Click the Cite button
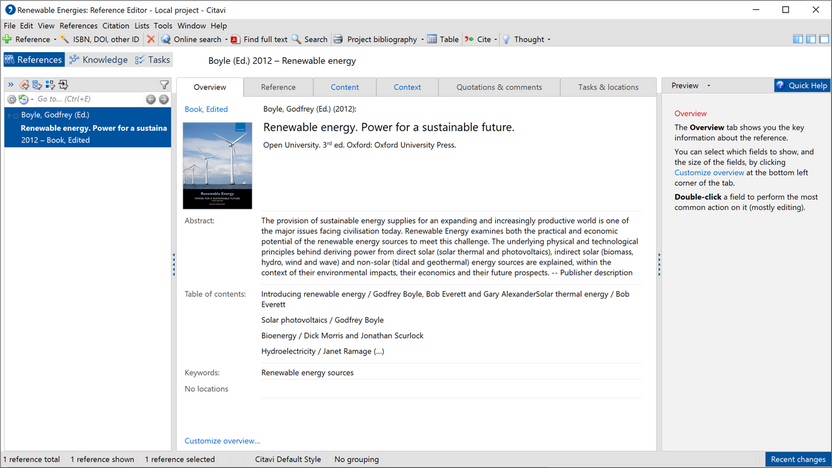 tap(478, 39)
